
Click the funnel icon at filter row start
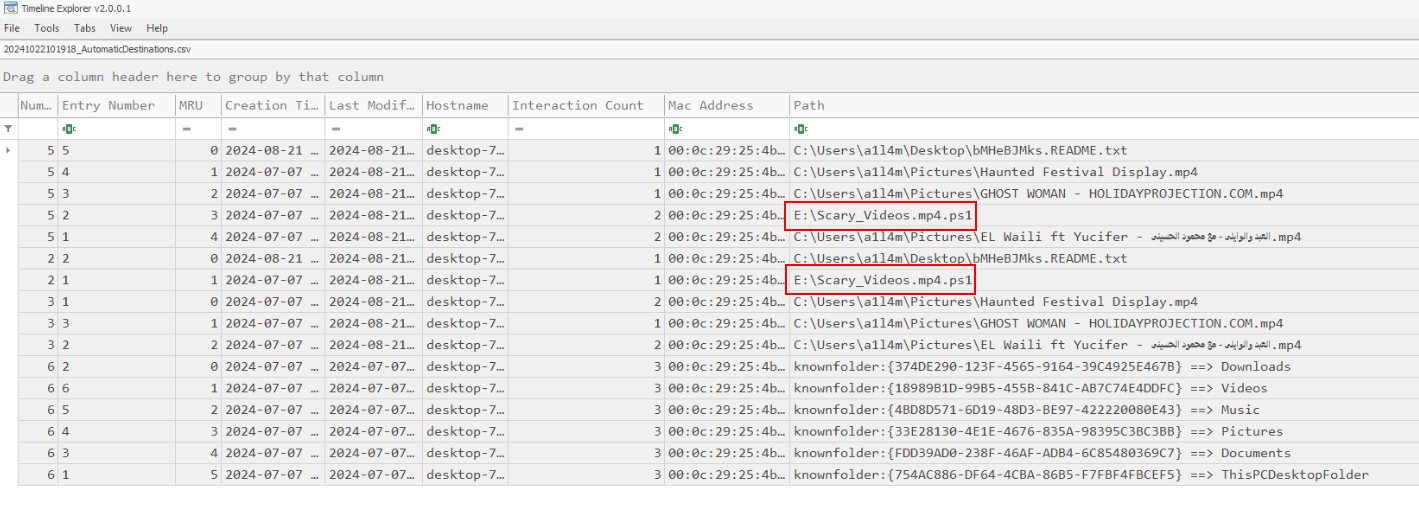[x=9, y=129]
